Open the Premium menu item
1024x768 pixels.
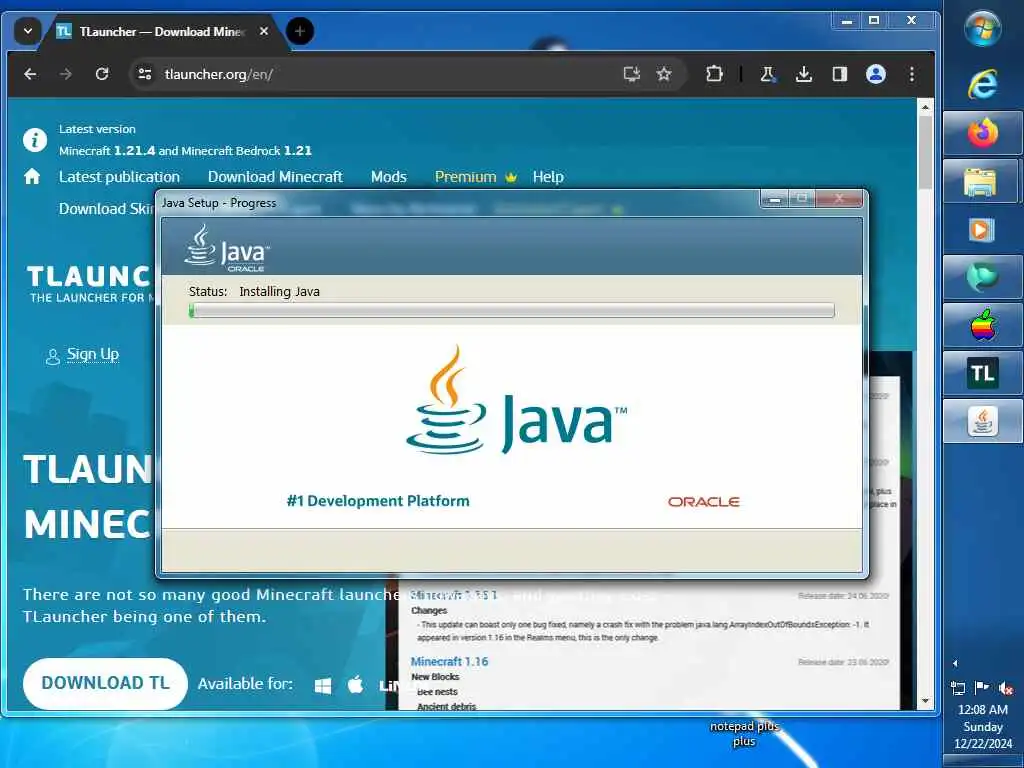[x=475, y=176]
